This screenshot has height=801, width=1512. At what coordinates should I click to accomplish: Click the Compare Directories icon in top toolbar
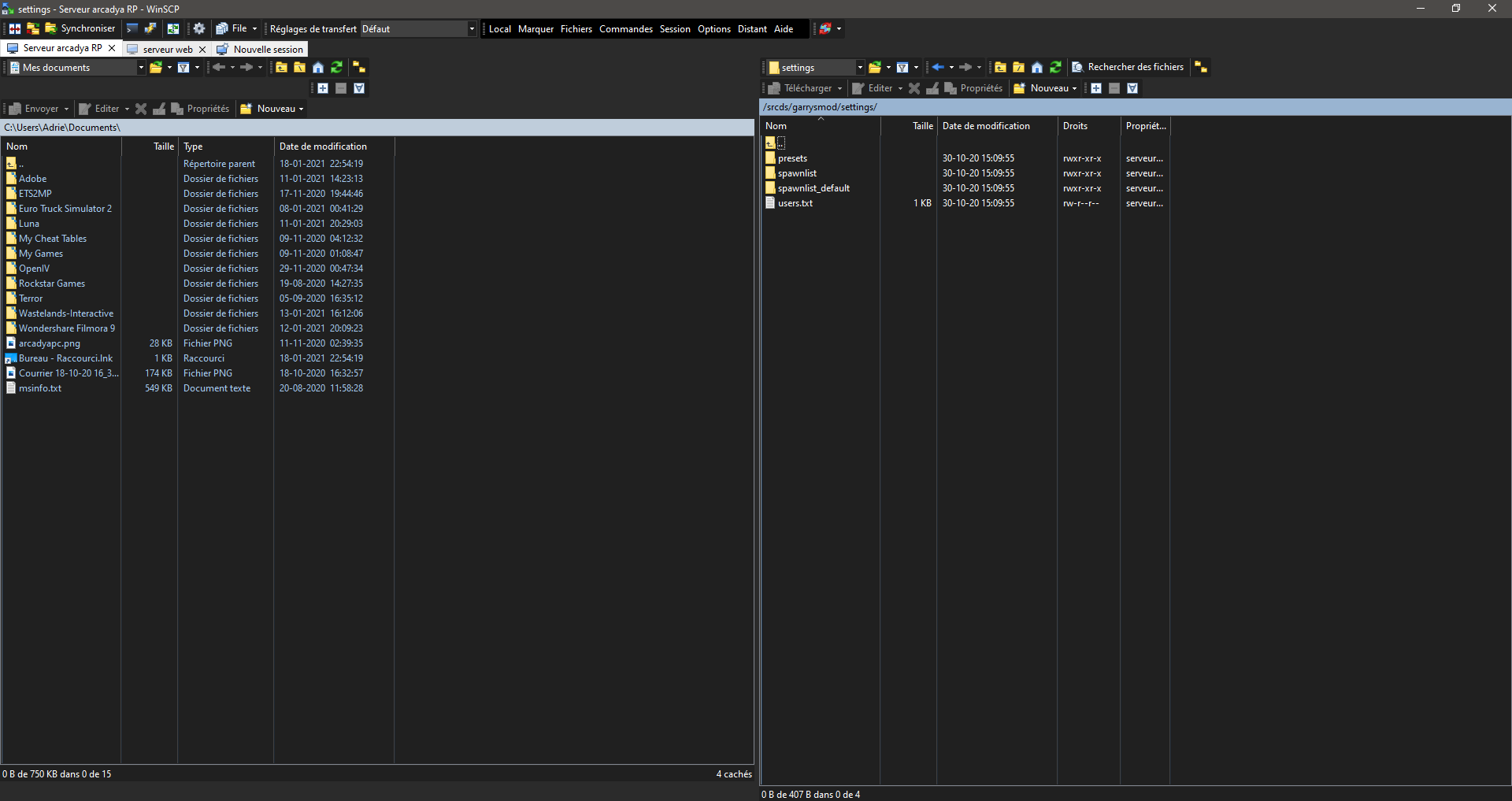point(15,28)
